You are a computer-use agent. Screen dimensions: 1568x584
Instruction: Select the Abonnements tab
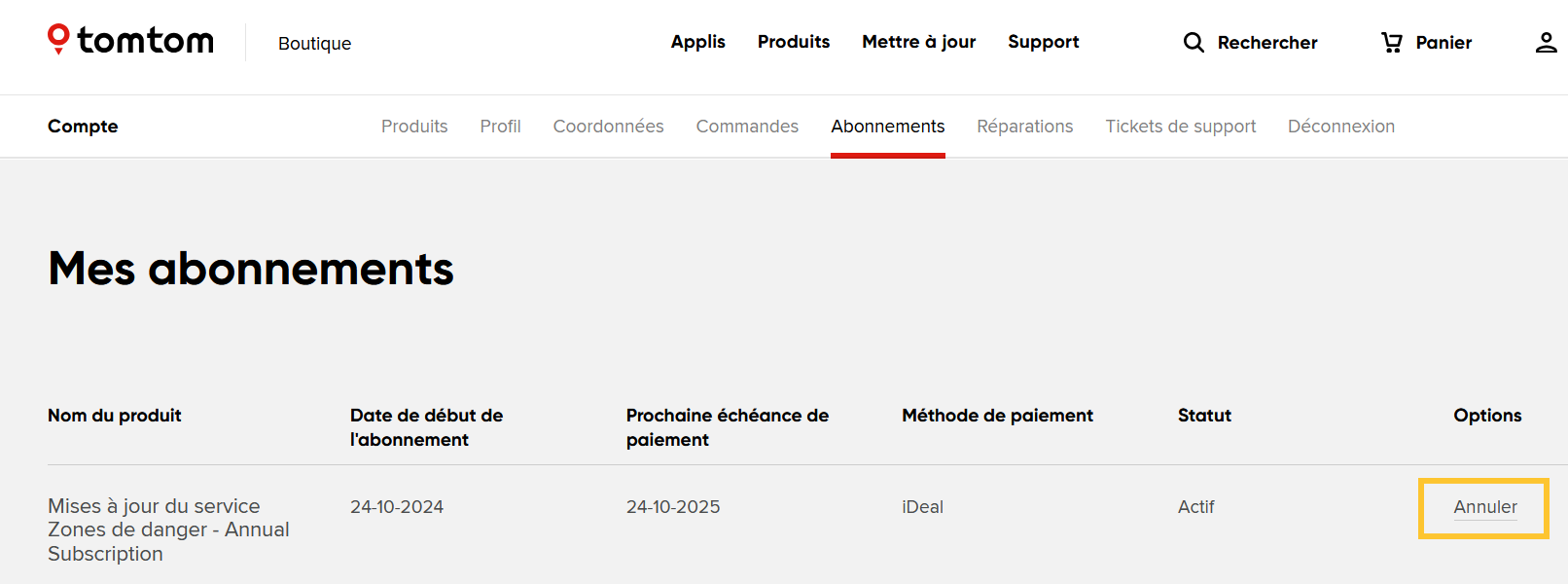click(x=887, y=127)
